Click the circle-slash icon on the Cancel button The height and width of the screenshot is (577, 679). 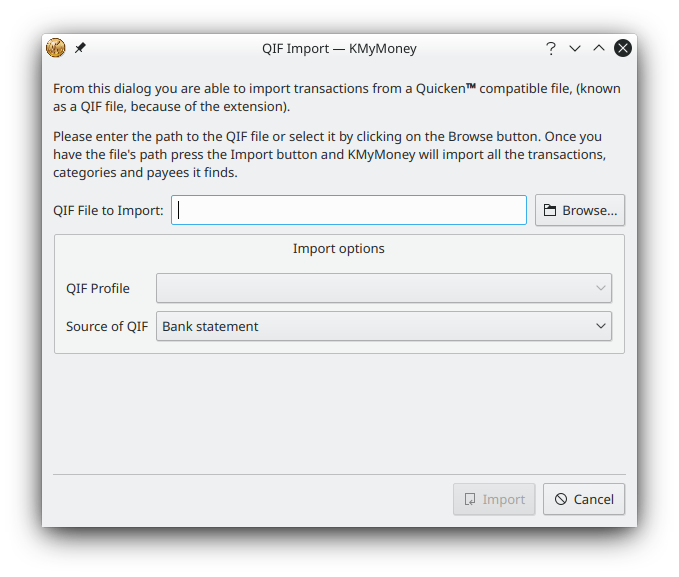pos(561,499)
